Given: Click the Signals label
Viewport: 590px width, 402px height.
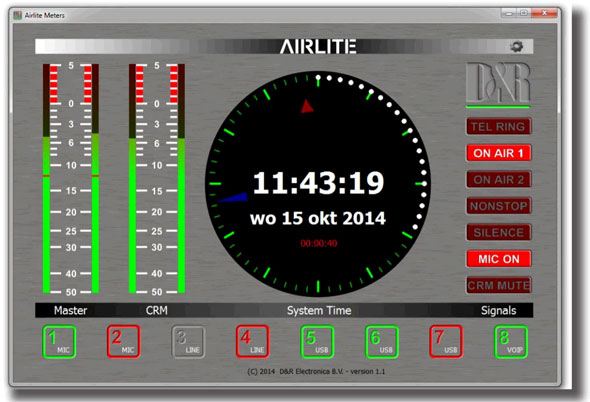Looking at the screenshot, I should [x=499, y=311].
